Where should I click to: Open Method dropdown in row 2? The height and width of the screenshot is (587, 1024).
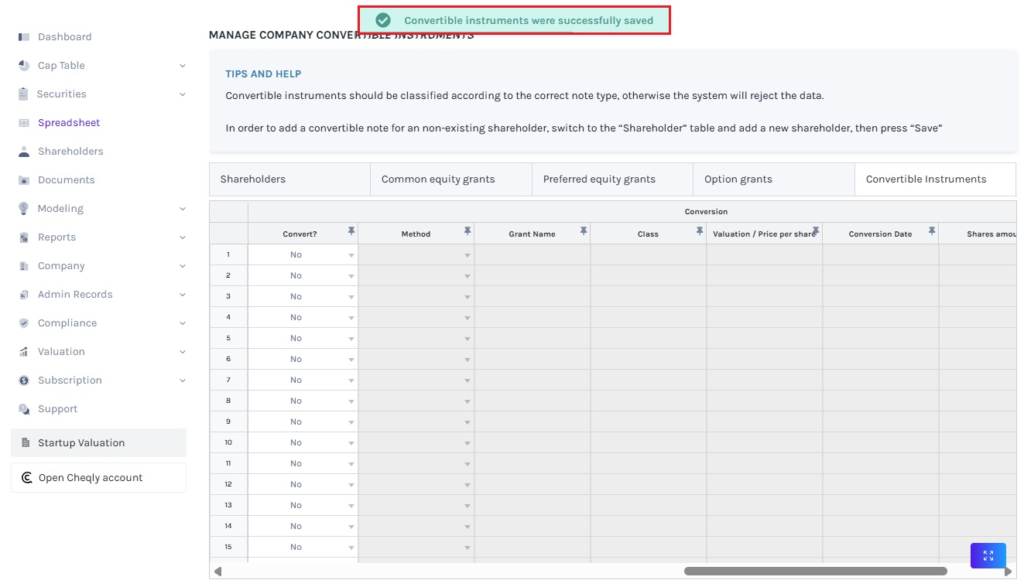[x=467, y=276]
